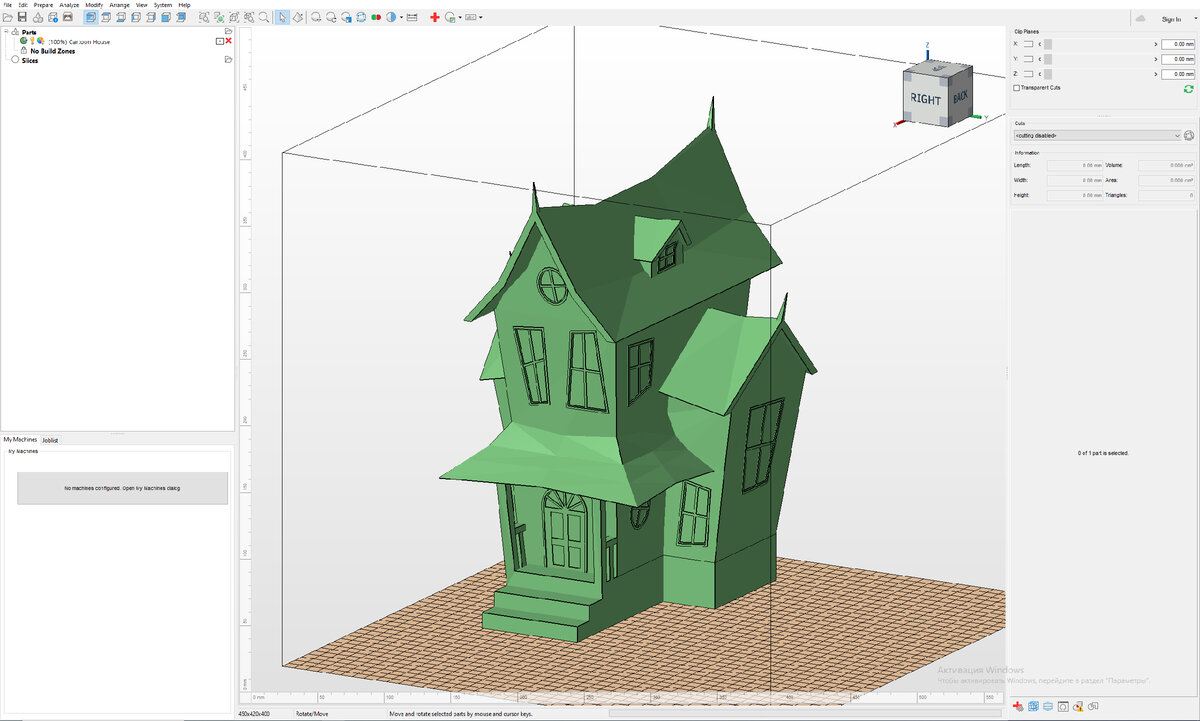
Task: Click the red X next to Cartoon House
Action: (x=228, y=41)
